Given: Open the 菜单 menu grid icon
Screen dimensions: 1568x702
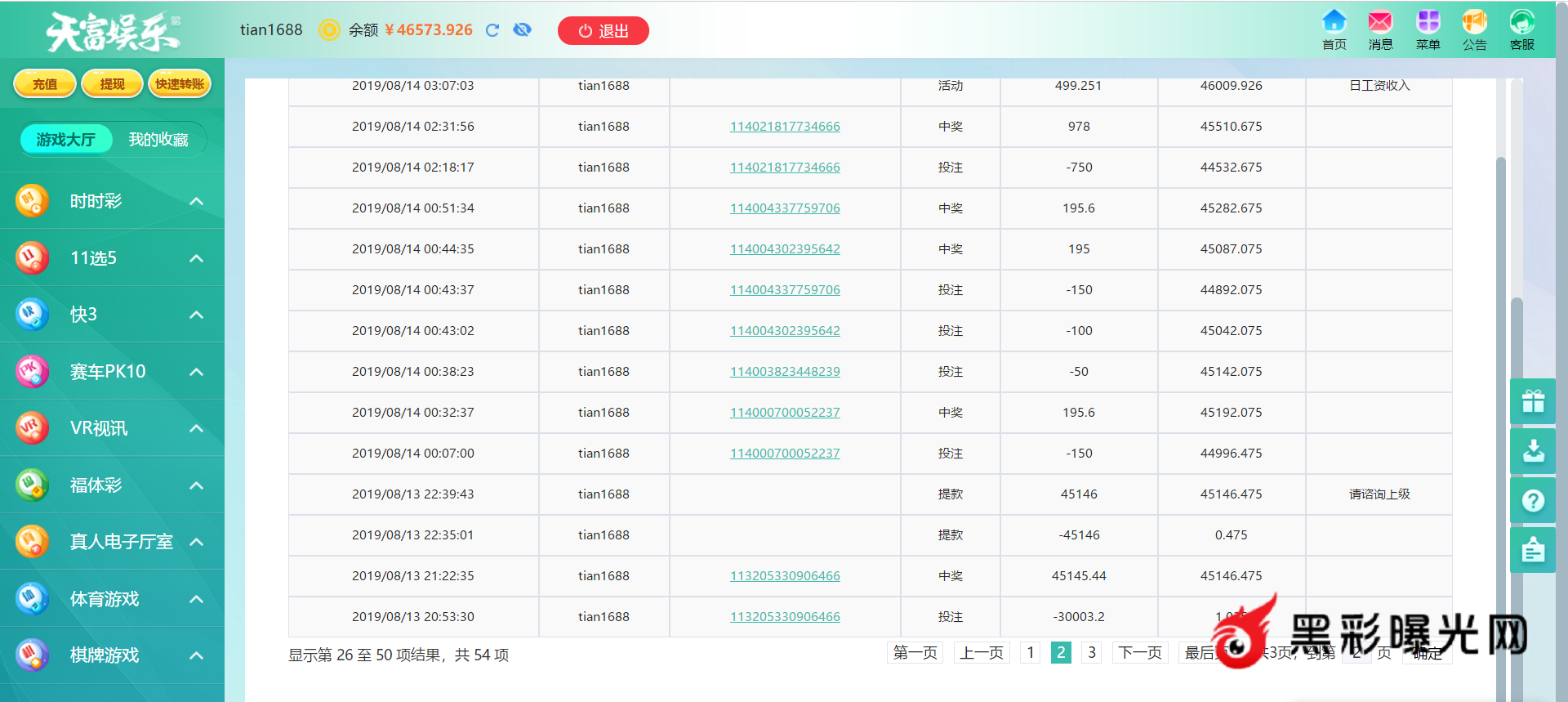Looking at the screenshot, I should [x=1428, y=29].
